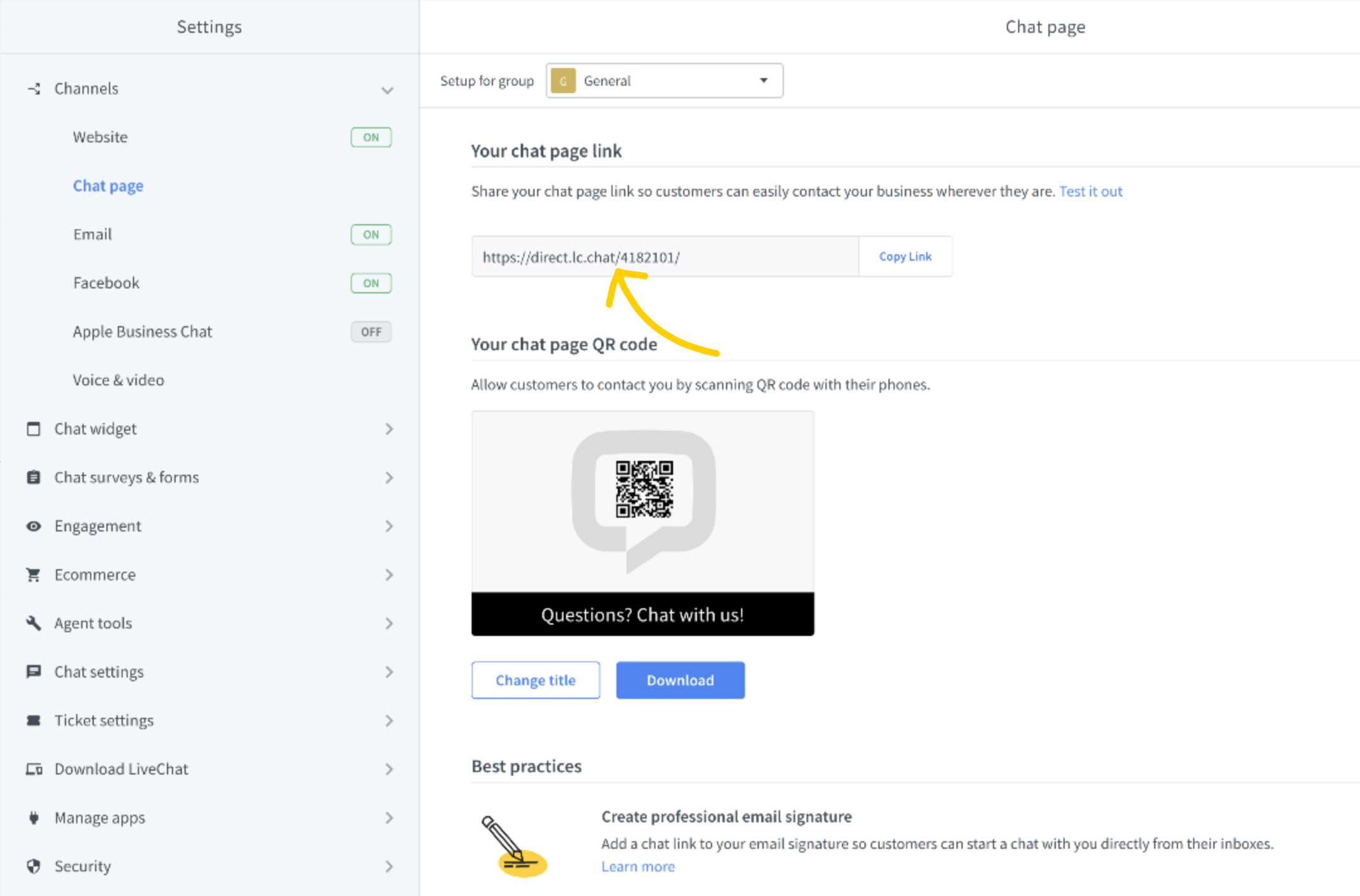Select the chat page link input field

664,256
